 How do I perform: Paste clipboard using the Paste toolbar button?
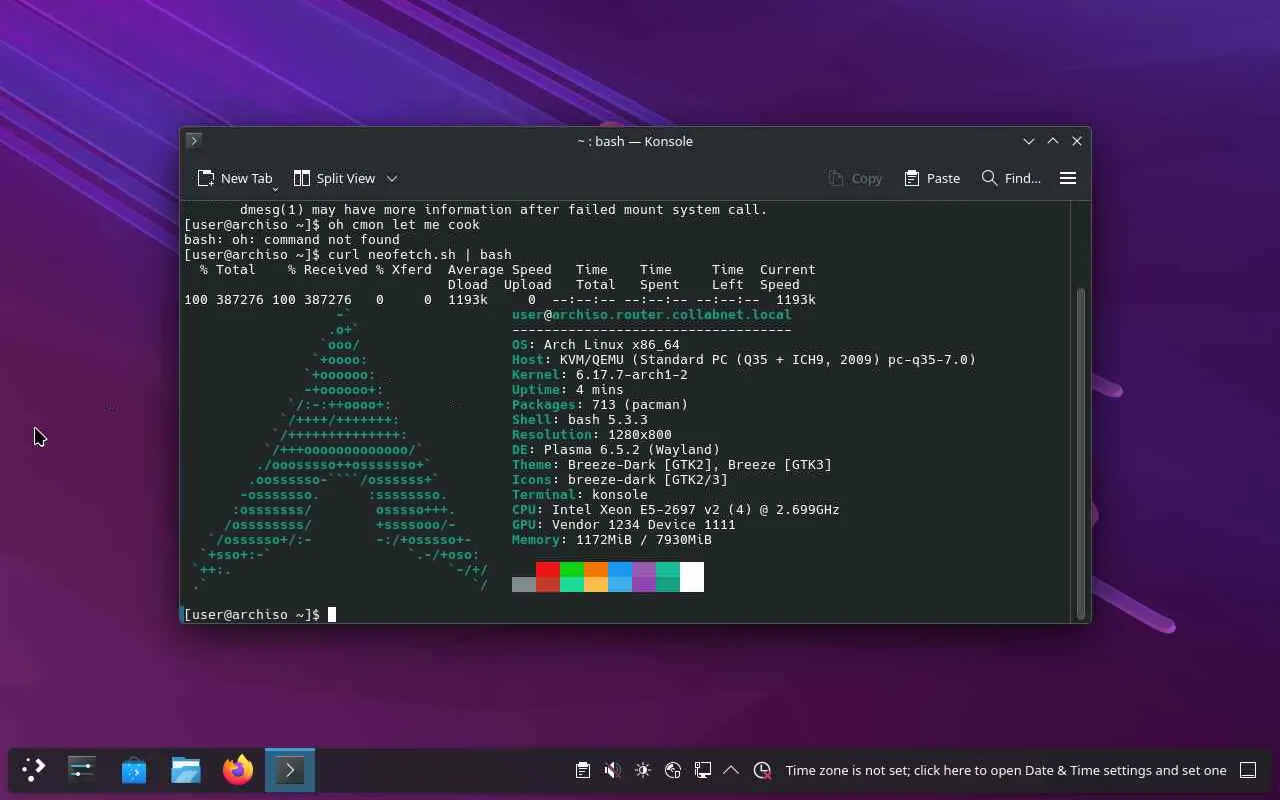932,178
